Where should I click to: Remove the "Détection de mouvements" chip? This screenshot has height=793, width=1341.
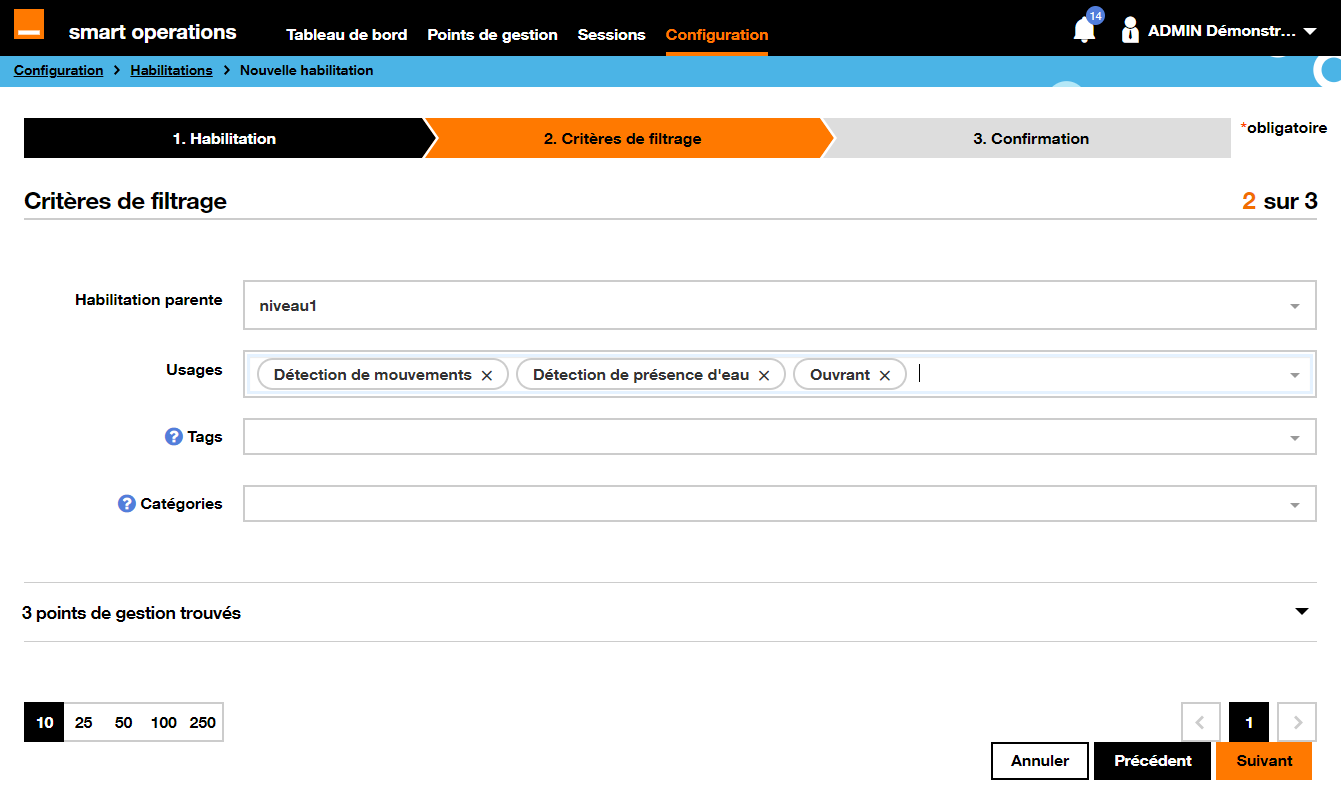coord(487,374)
